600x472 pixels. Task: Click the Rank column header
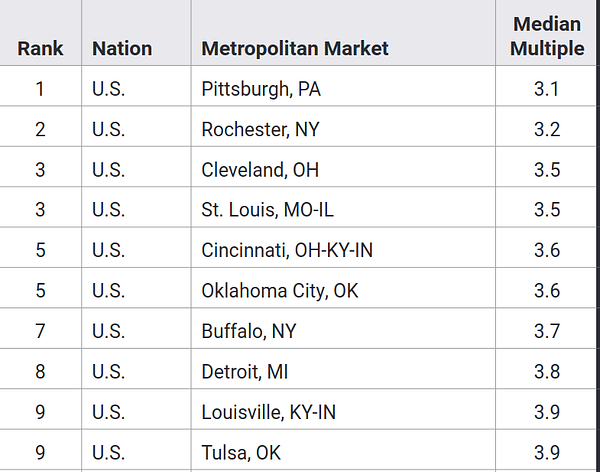(x=40, y=48)
